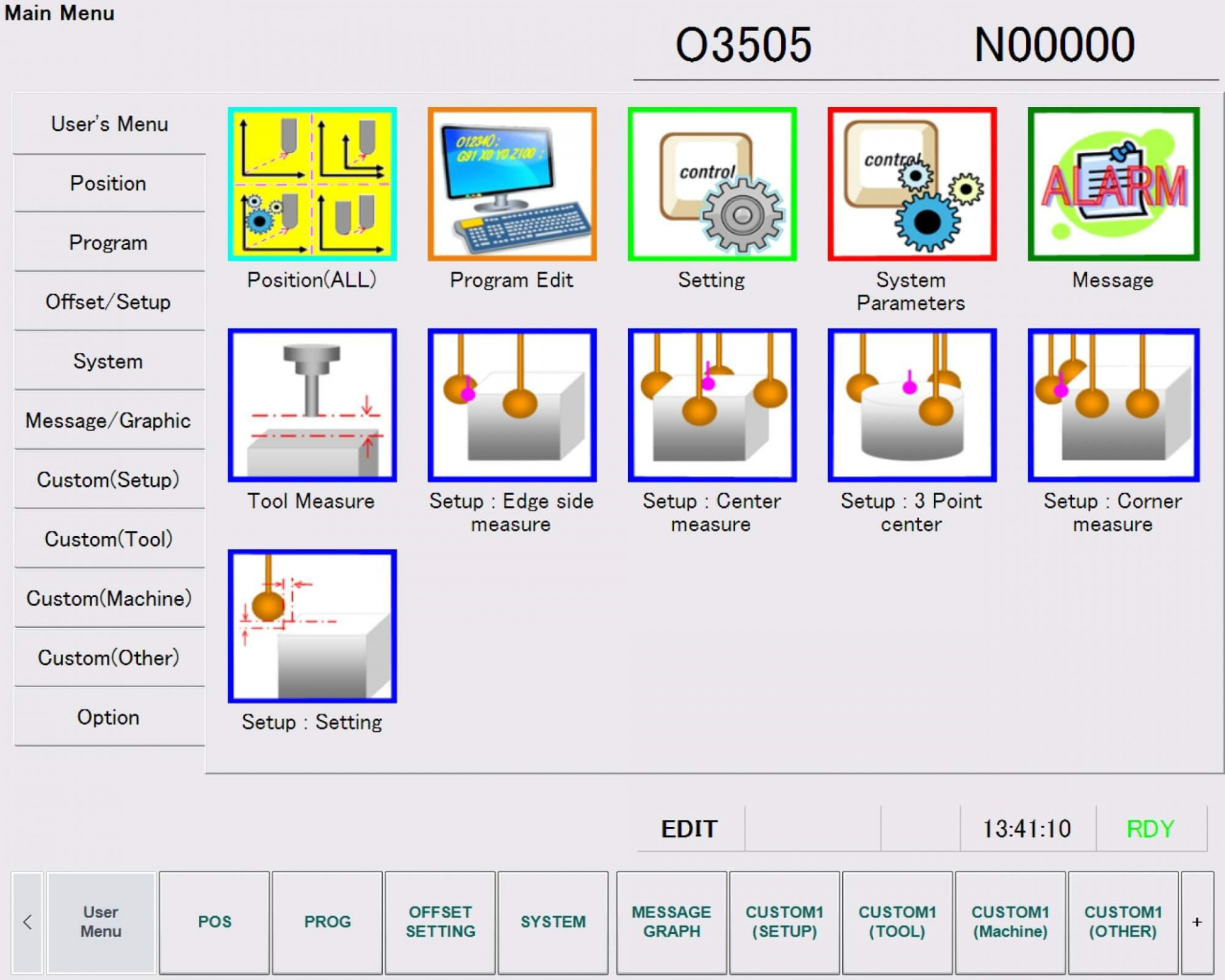This screenshot has height=980, width=1225.
Task: Select Setup: Corner measure icon
Action: tap(1113, 405)
